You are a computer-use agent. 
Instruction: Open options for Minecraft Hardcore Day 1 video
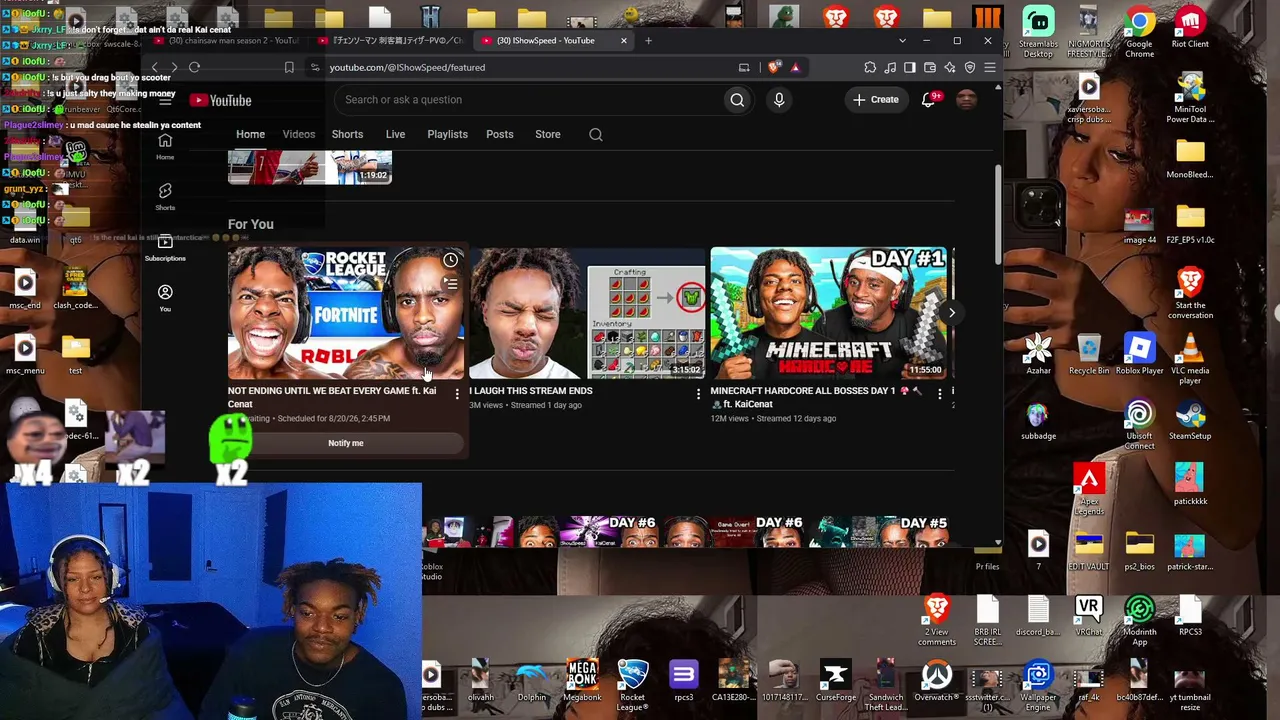click(939, 395)
